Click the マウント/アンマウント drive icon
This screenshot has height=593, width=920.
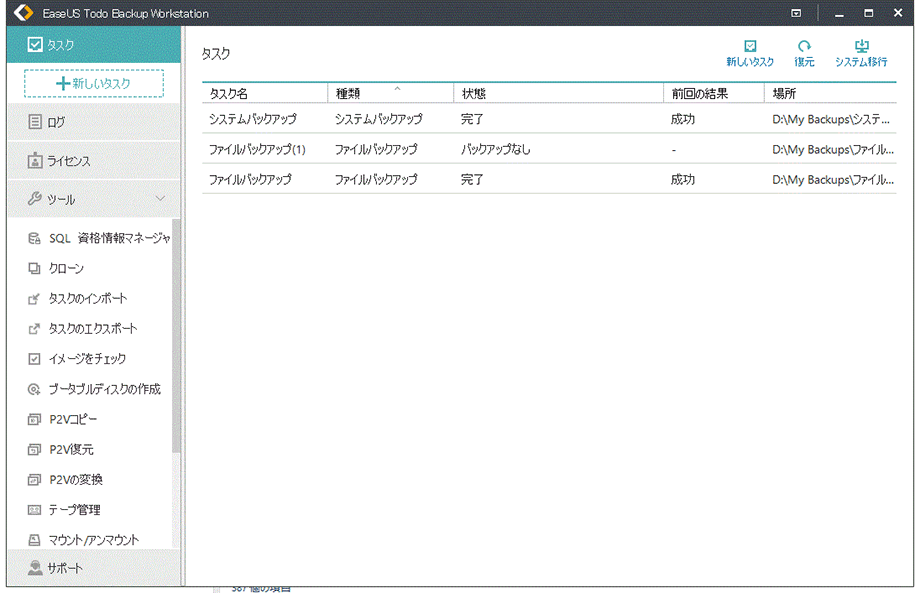pos(34,540)
